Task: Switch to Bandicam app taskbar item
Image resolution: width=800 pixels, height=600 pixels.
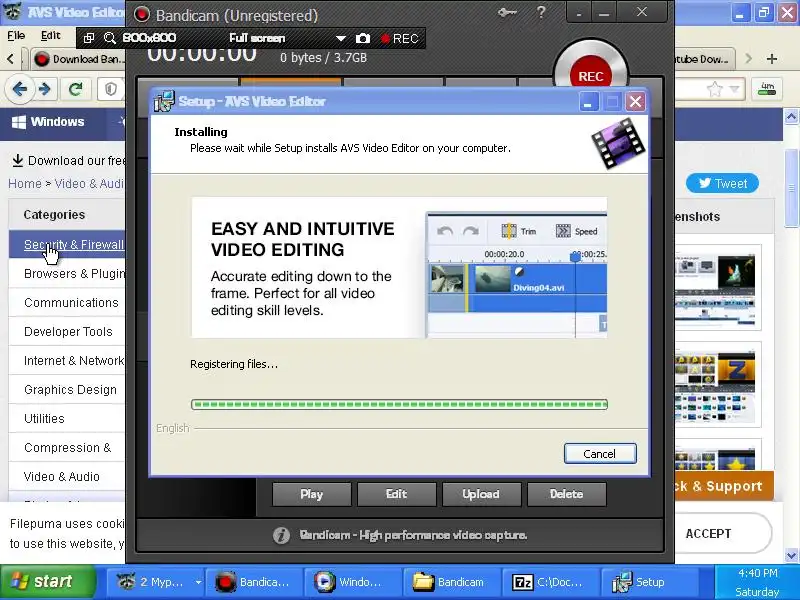Action: [x=254, y=582]
